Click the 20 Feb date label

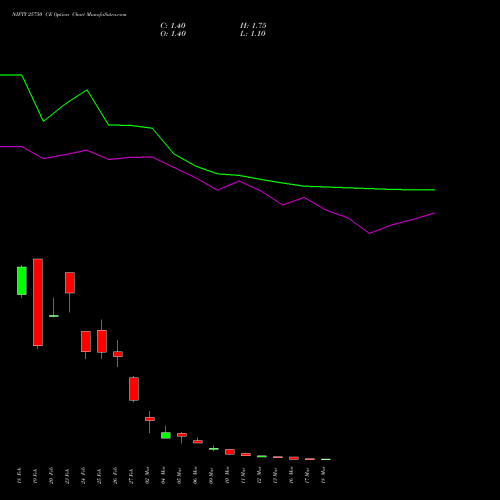point(51,476)
